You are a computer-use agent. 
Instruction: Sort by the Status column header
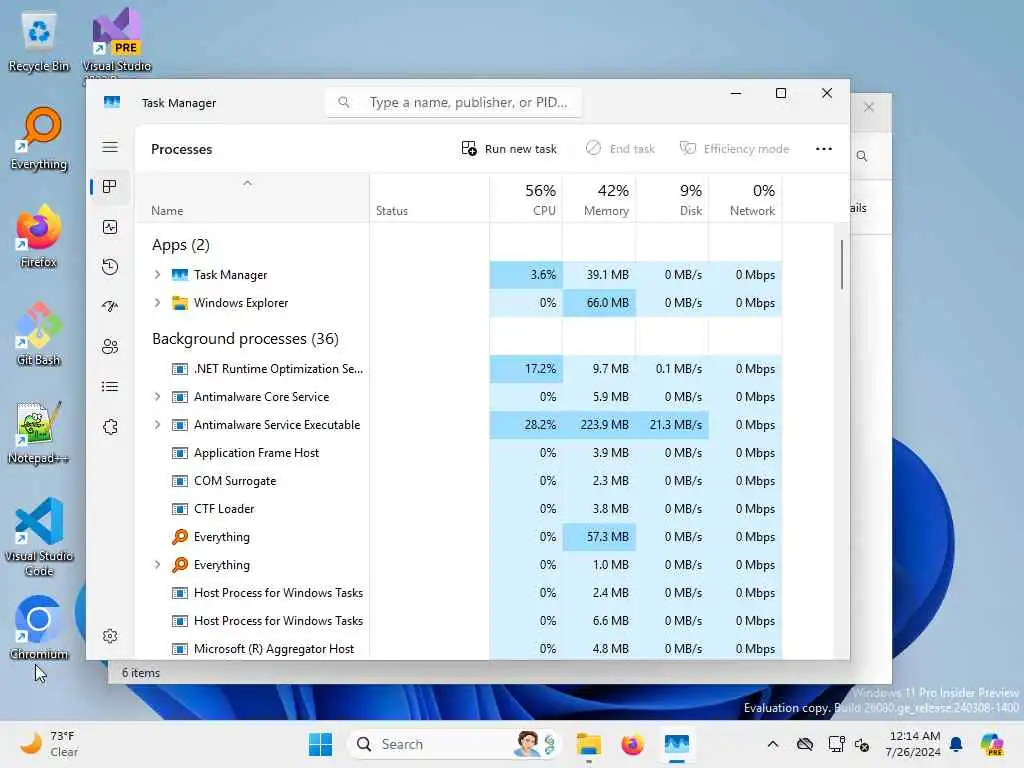pyautogui.click(x=429, y=199)
